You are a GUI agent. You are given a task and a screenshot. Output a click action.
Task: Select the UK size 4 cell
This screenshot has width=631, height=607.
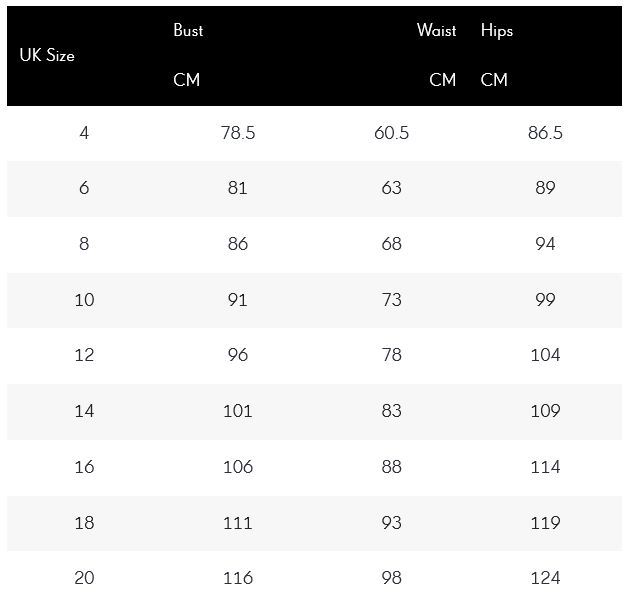tap(84, 133)
